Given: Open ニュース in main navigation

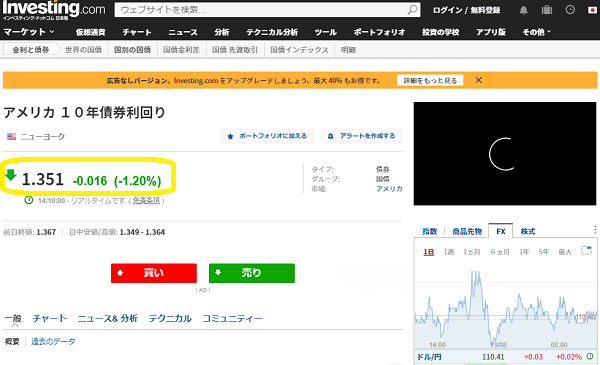Looking at the screenshot, I should [183, 32].
